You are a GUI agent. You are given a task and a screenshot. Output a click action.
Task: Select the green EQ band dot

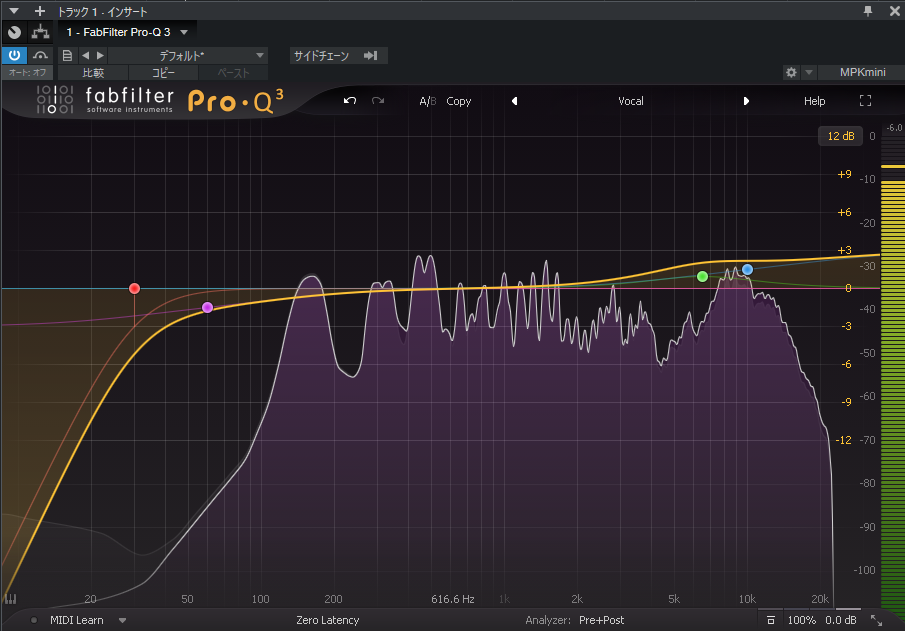point(702,277)
